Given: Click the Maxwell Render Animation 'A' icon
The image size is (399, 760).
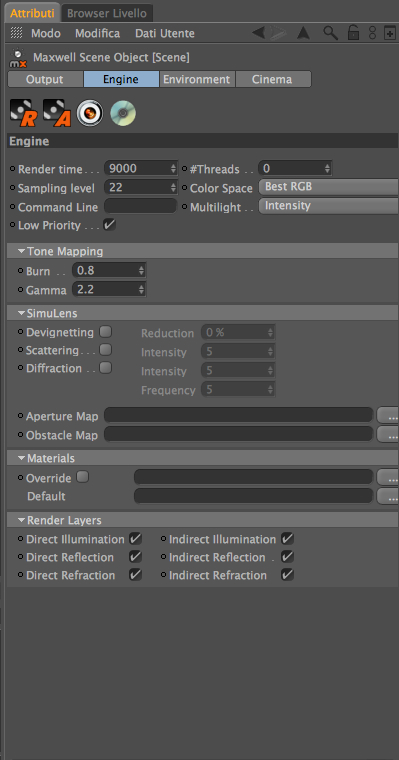Looking at the screenshot, I should coord(57,113).
